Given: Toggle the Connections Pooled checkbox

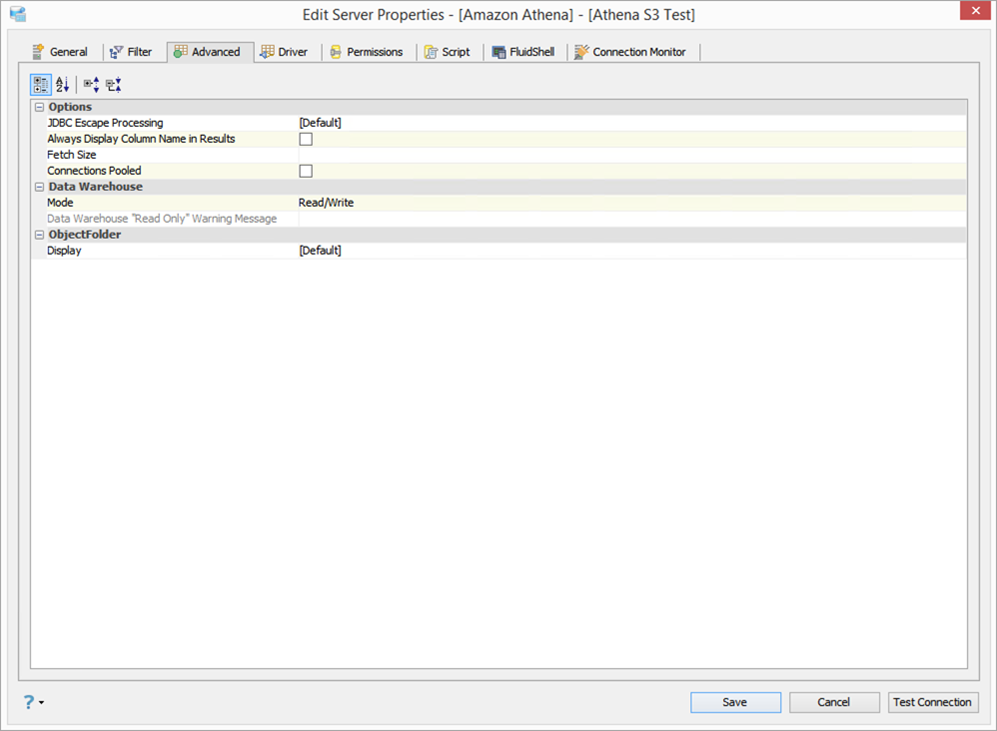Looking at the screenshot, I should [x=306, y=171].
